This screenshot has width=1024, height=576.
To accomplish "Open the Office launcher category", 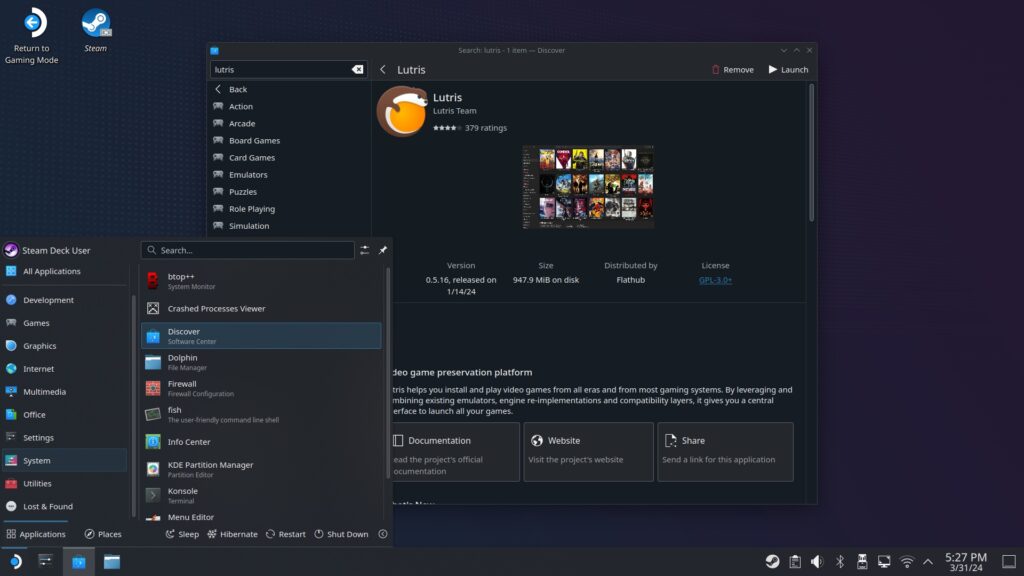I will pos(65,414).
